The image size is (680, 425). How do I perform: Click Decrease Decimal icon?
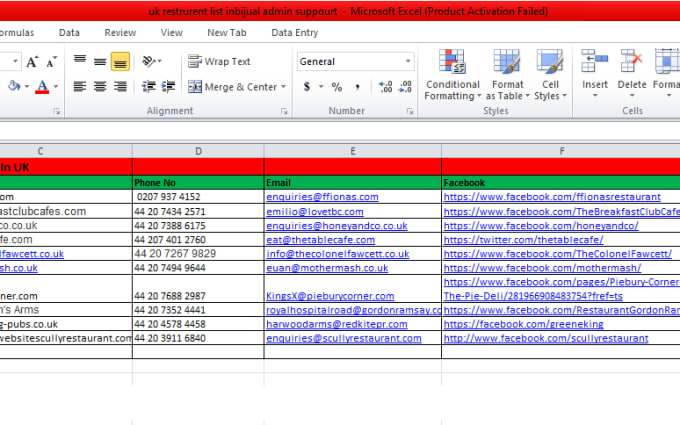[x=405, y=87]
